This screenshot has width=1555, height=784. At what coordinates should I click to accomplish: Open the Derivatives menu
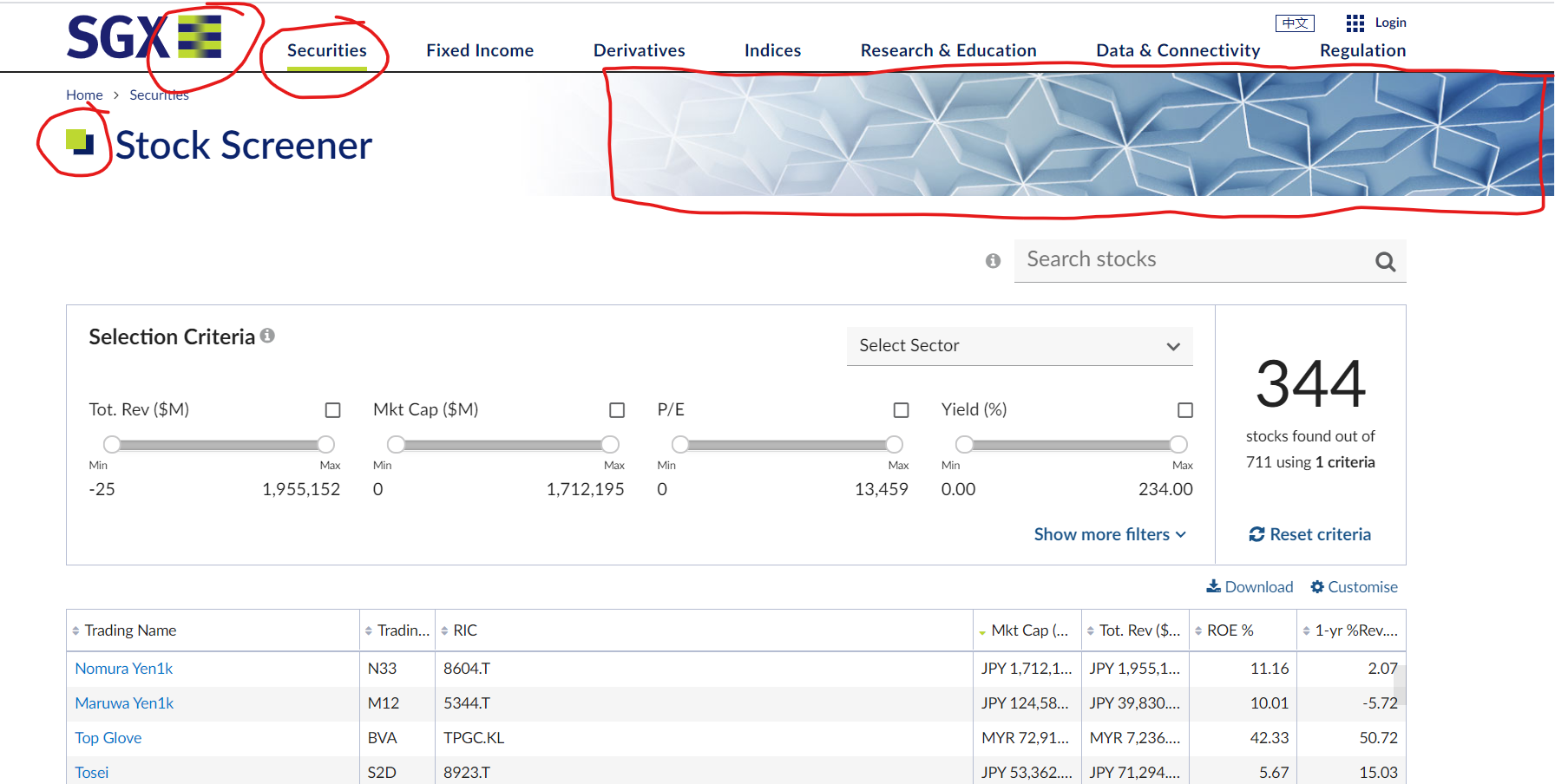pos(640,50)
